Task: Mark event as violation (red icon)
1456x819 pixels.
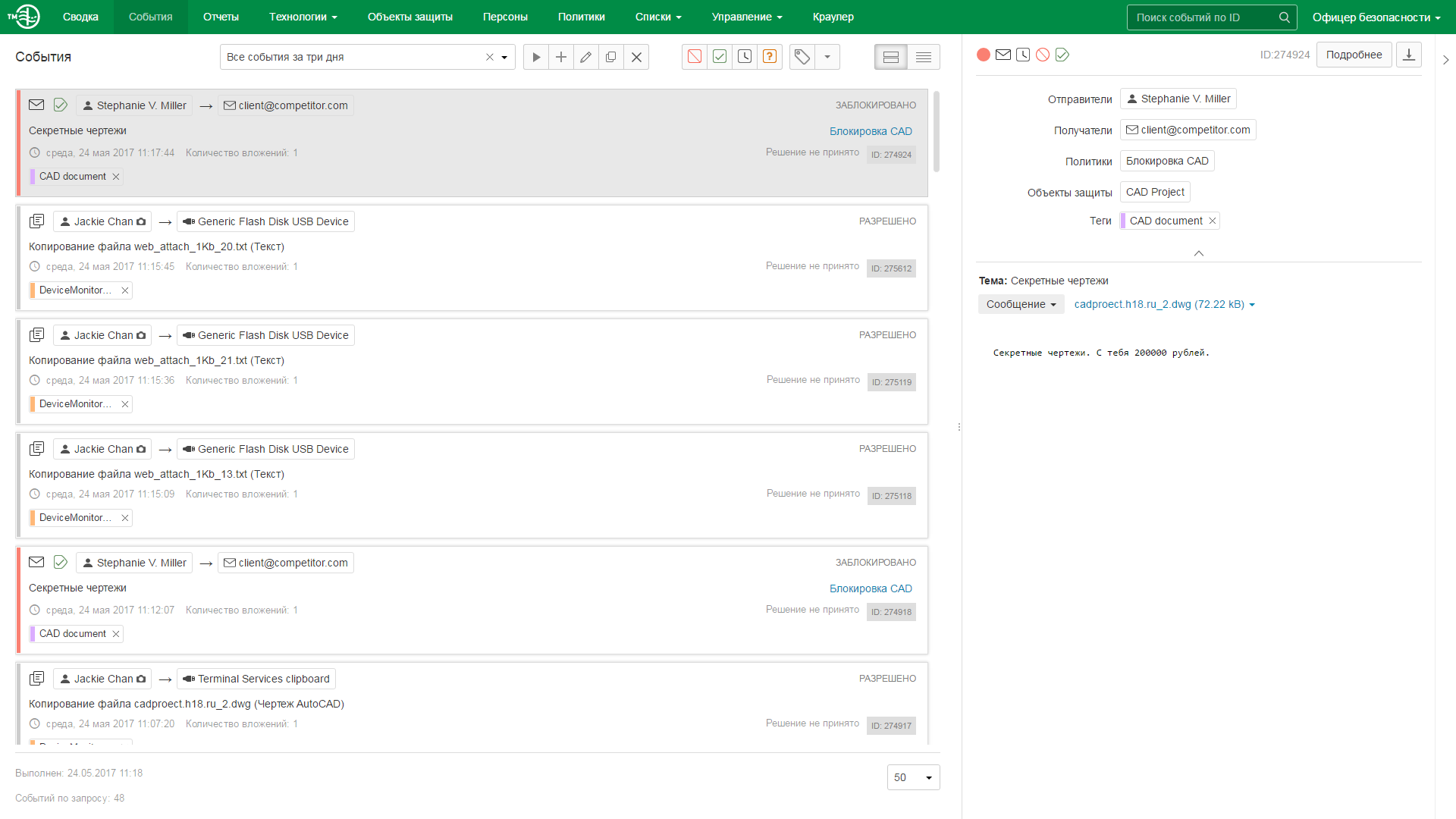Action: 695,57
